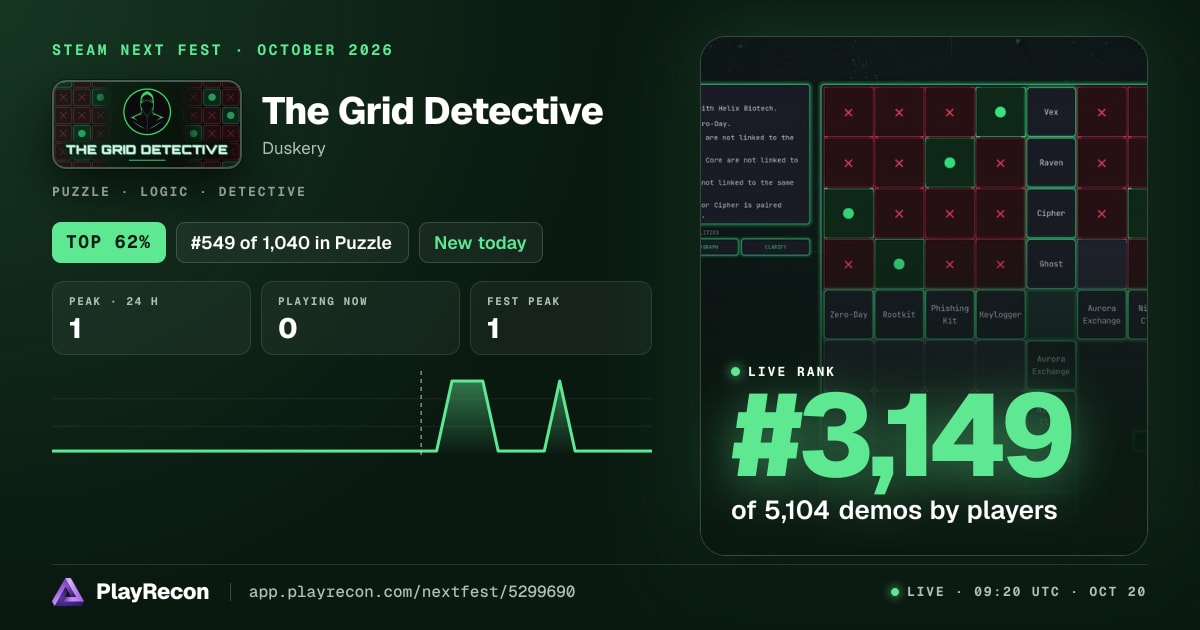
Task: Click The Grid Detective game title
Action: click(x=432, y=111)
